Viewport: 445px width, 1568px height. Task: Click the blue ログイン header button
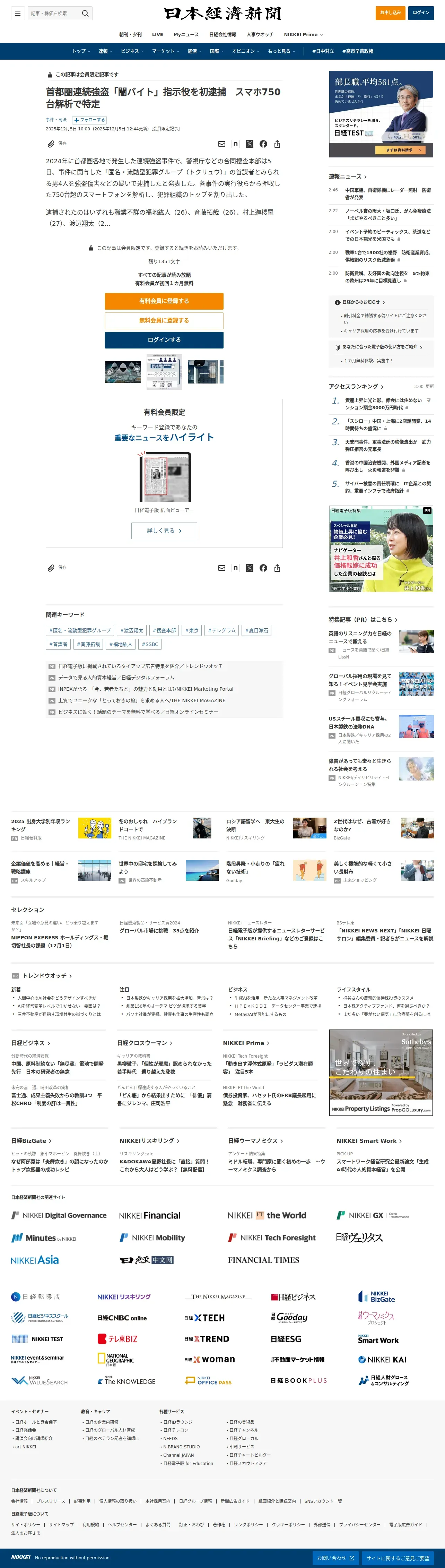click(x=421, y=13)
